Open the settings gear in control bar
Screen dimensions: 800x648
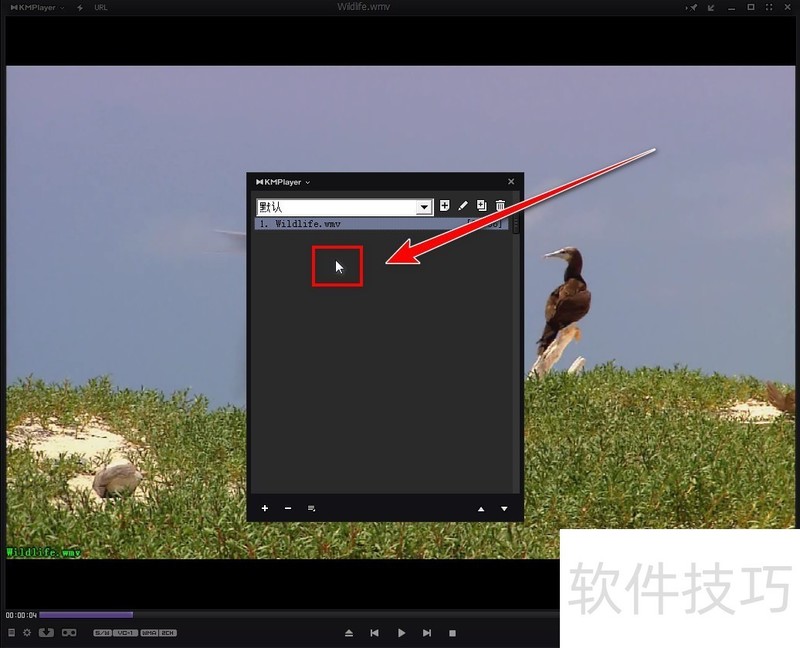27,632
